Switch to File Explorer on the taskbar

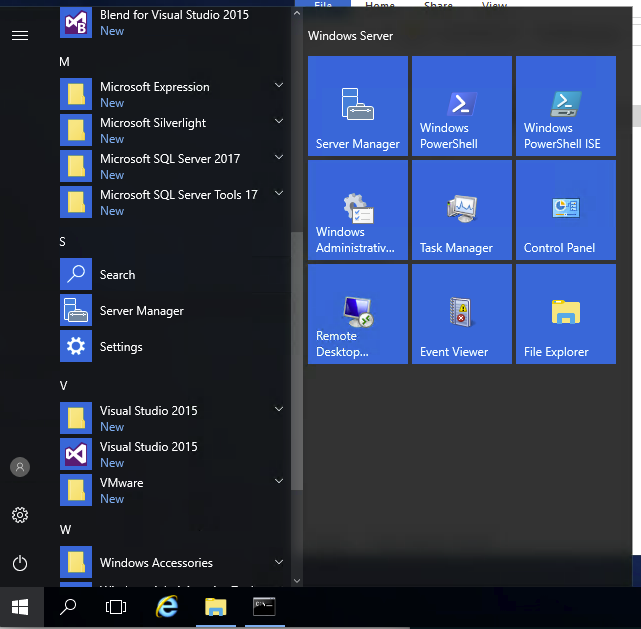coord(216,607)
